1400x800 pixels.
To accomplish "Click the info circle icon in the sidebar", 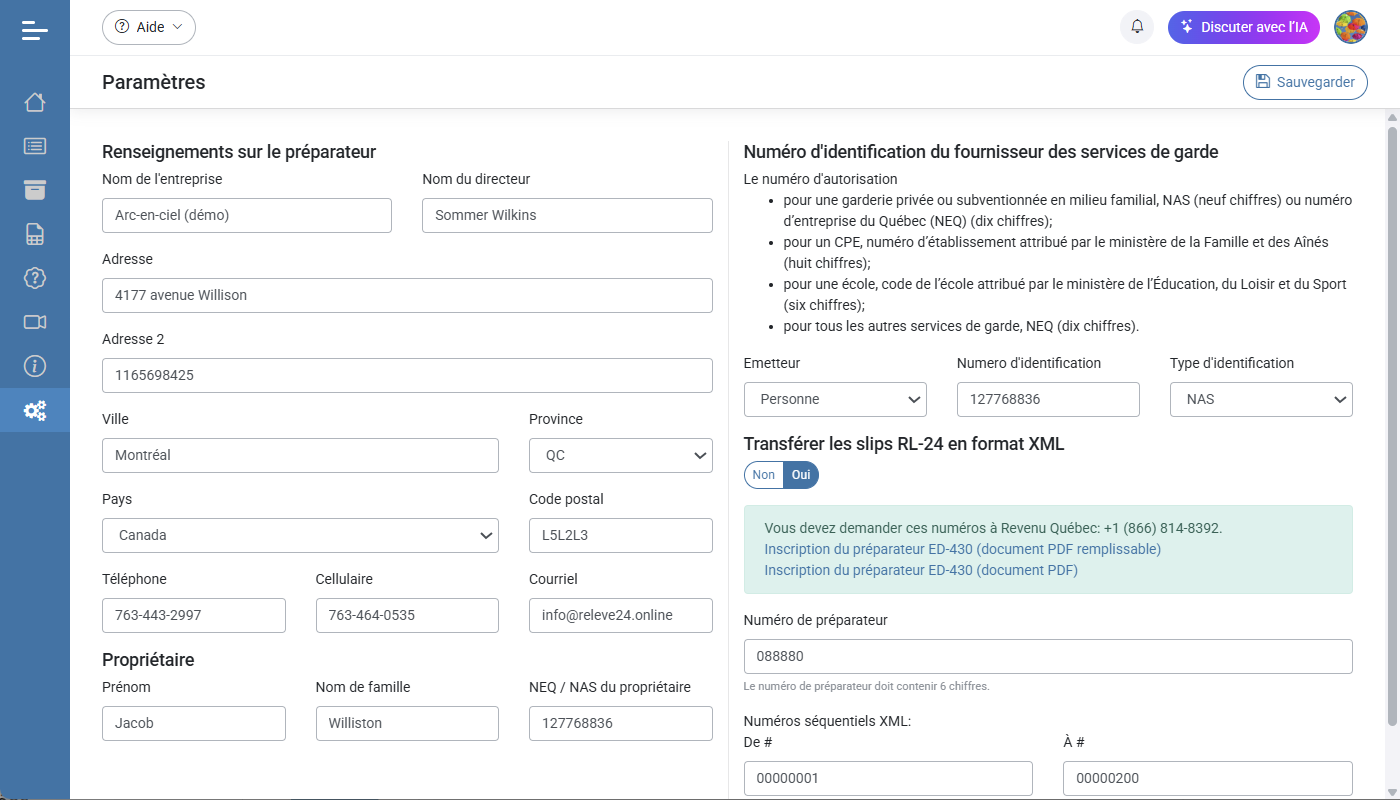I will (35, 366).
